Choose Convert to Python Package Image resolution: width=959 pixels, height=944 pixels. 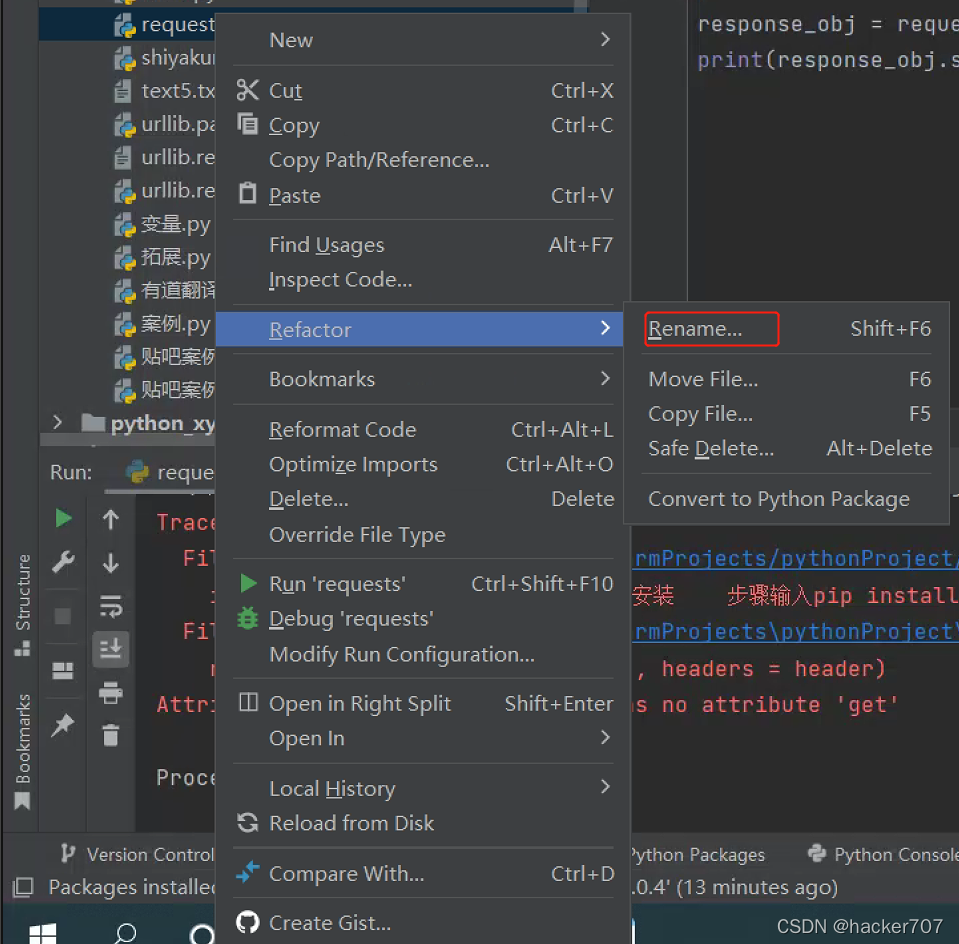coord(789,499)
